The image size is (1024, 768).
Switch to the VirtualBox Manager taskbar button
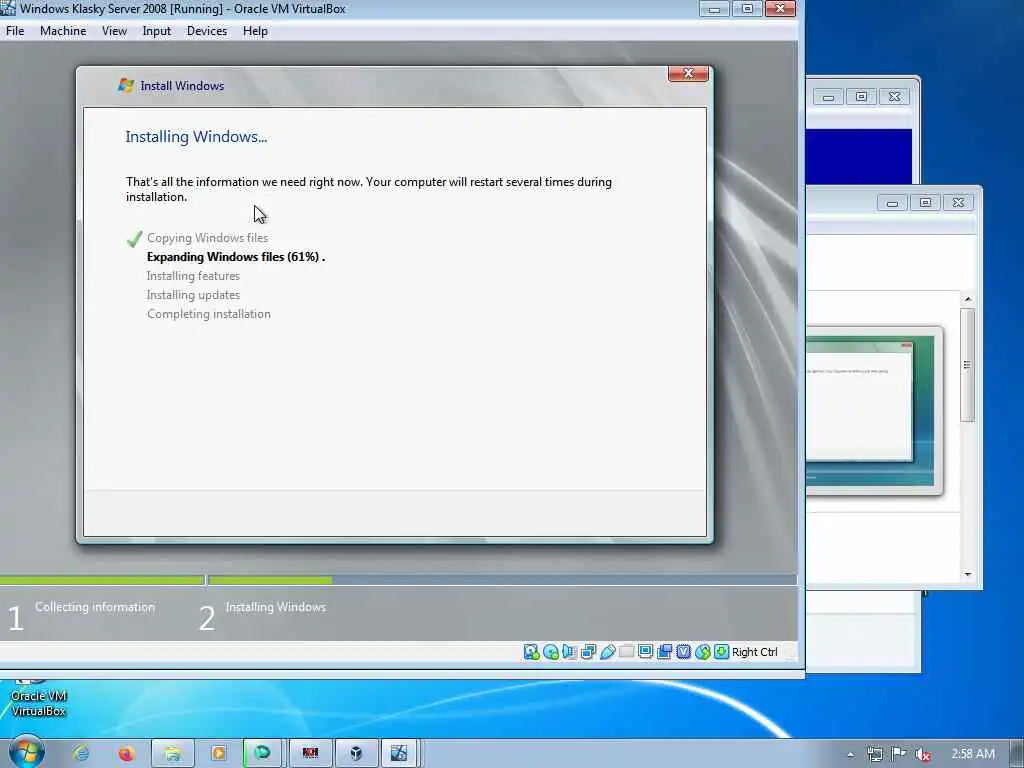(356, 753)
